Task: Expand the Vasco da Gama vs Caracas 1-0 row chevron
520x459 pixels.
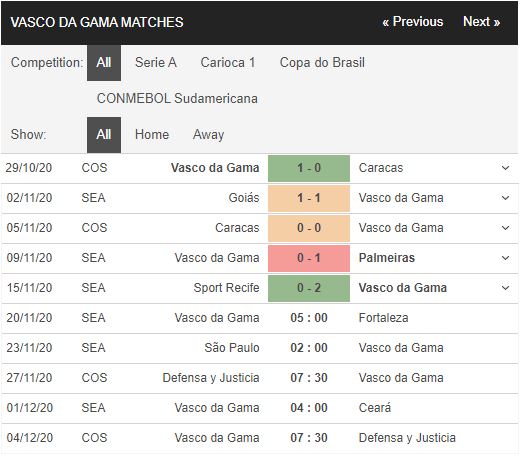Action: (x=505, y=168)
